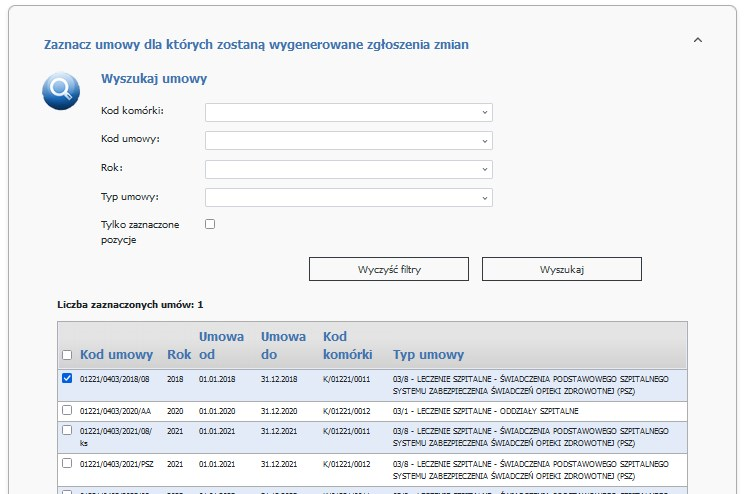Collapse the contracts selection panel chevron

coord(697,40)
